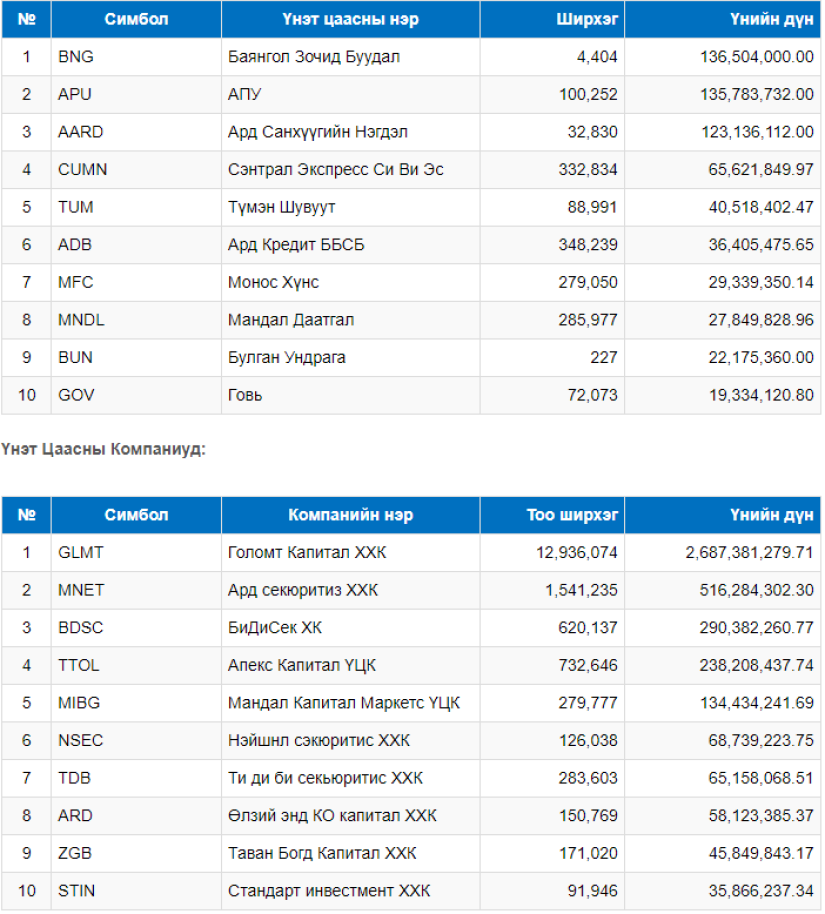
Task: Click the name 'Баянгол Зочид Буудал'
Action: point(314,57)
